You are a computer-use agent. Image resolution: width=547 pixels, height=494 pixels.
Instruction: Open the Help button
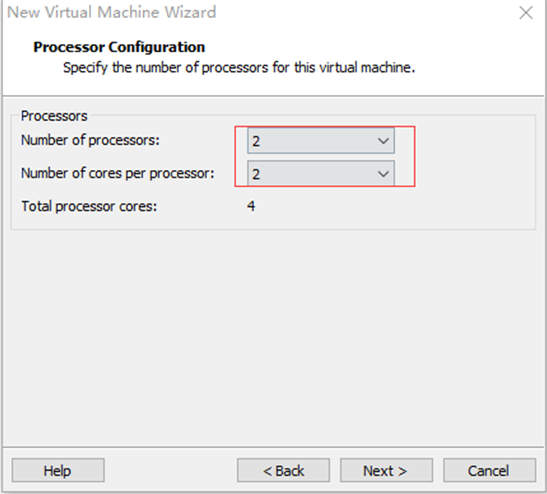click(x=58, y=470)
